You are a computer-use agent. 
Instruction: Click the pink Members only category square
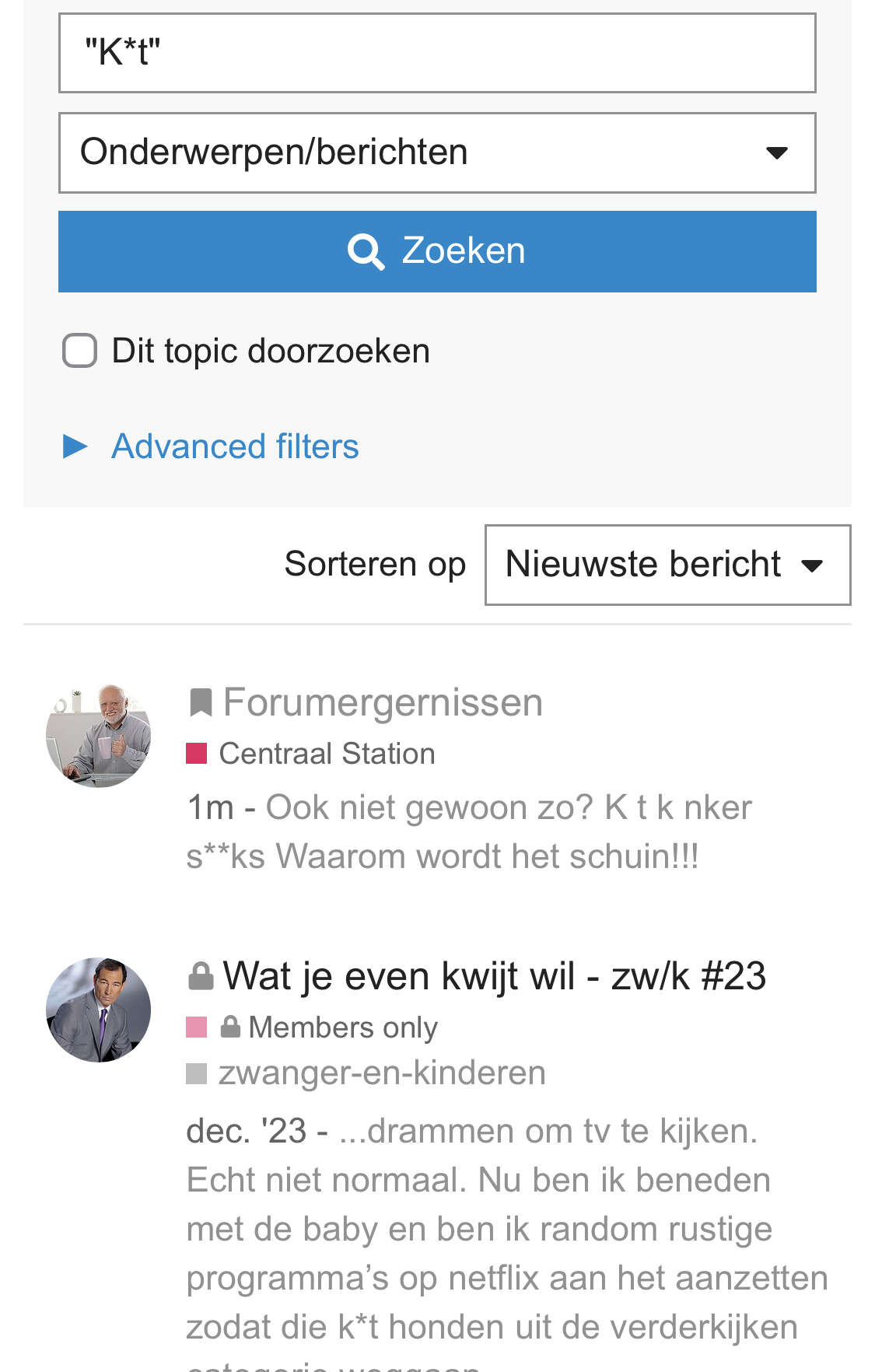point(197,1027)
